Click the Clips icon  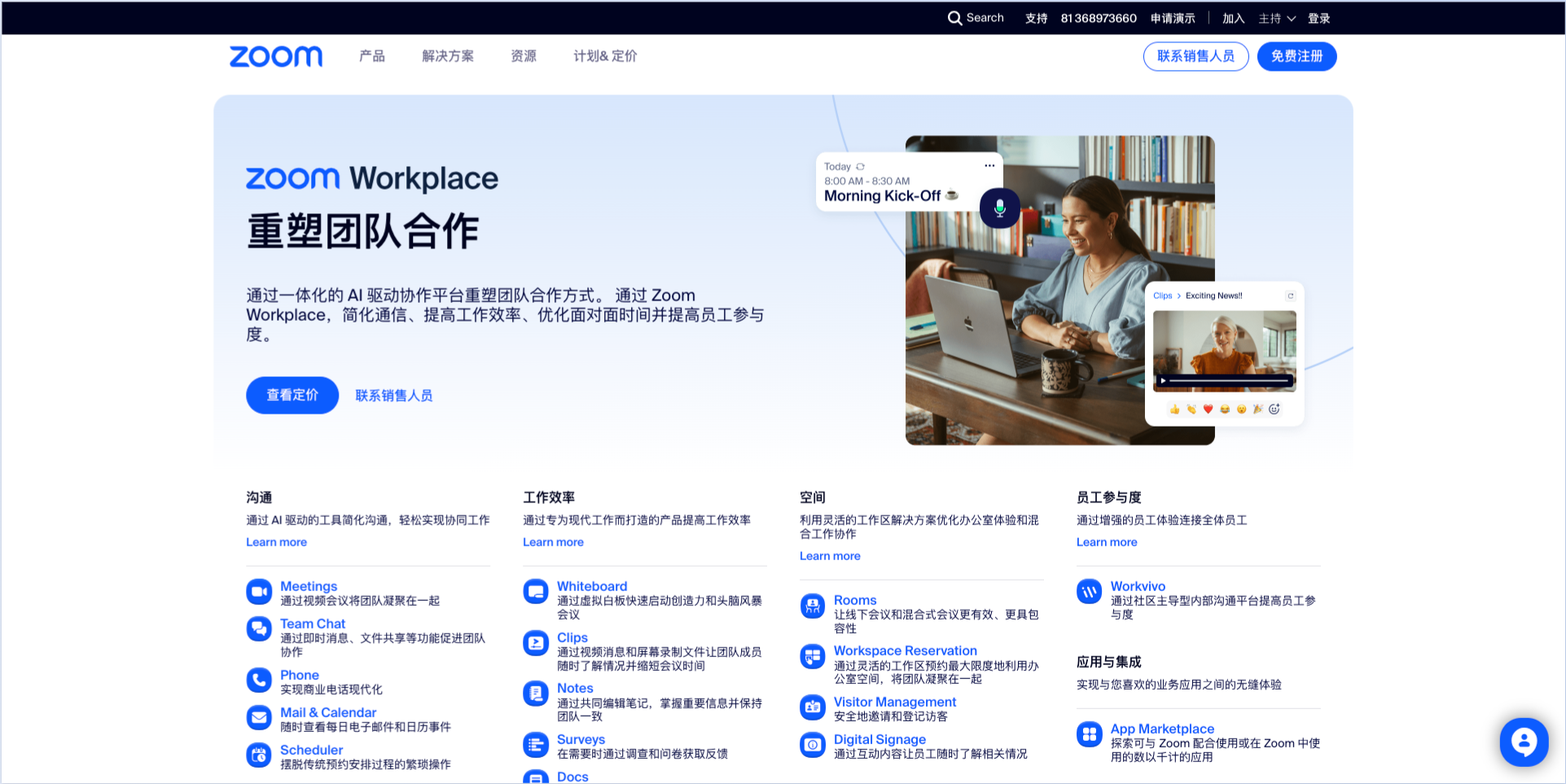coord(536,643)
